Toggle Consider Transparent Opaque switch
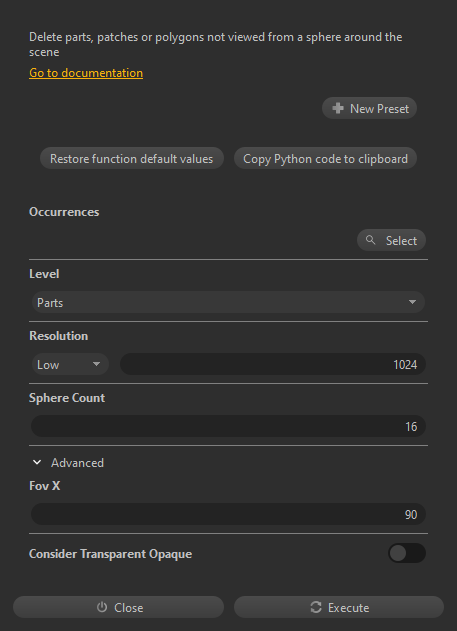 tap(407, 553)
